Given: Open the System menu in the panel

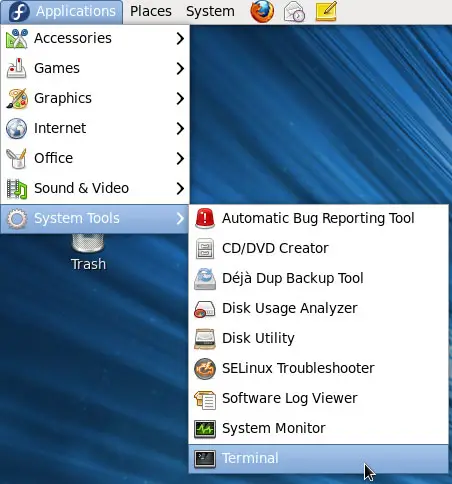Looking at the screenshot, I should pos(210,12).
